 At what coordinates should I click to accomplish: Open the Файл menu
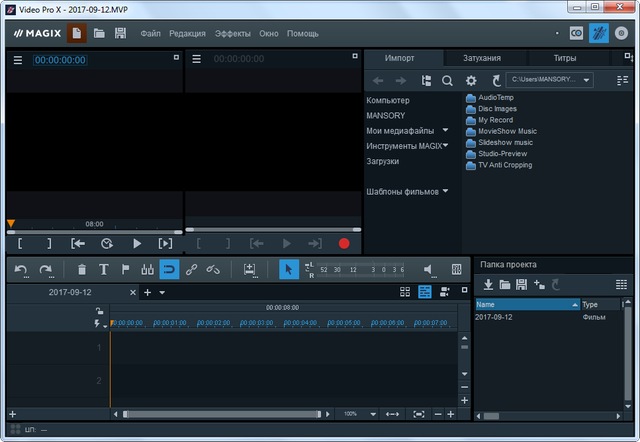(x=151, y=34)
